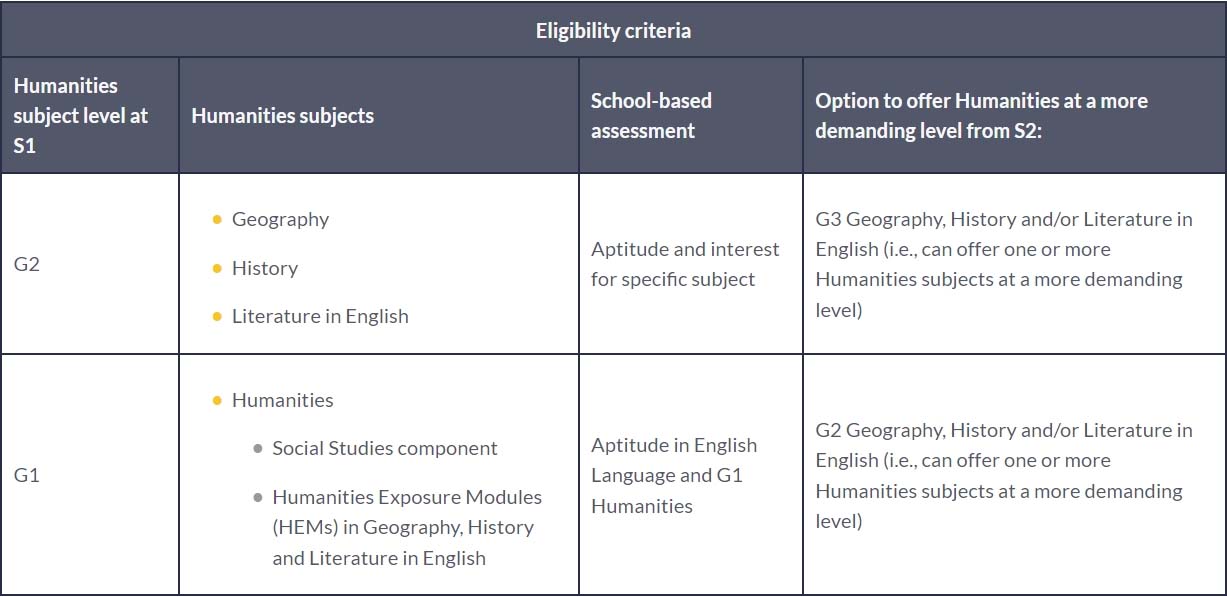The width and height of the screenshot is (1227, 597).
Task: Click the Eligibility criteria table title
Action: click(613, 30)
